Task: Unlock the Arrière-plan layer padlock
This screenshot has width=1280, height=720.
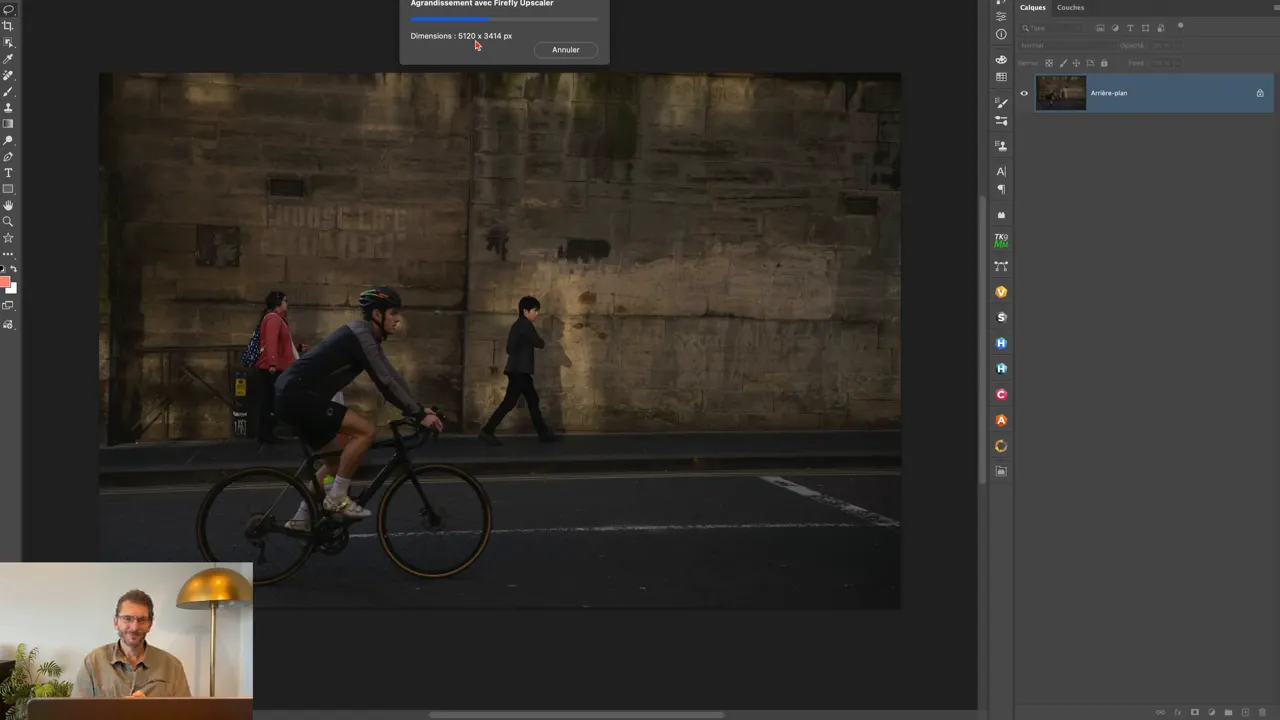Action: pyautogui.click(x=1260, y=93)
